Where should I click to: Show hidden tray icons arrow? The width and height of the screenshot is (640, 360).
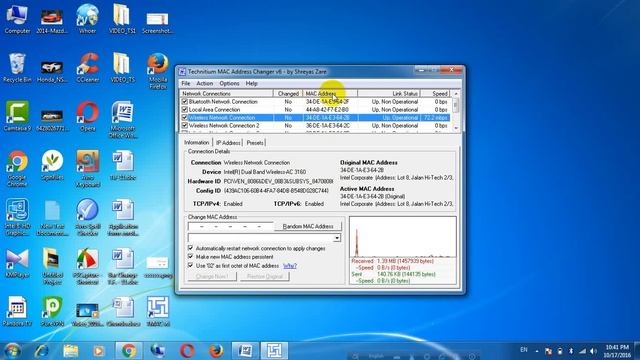click(537, 351)
